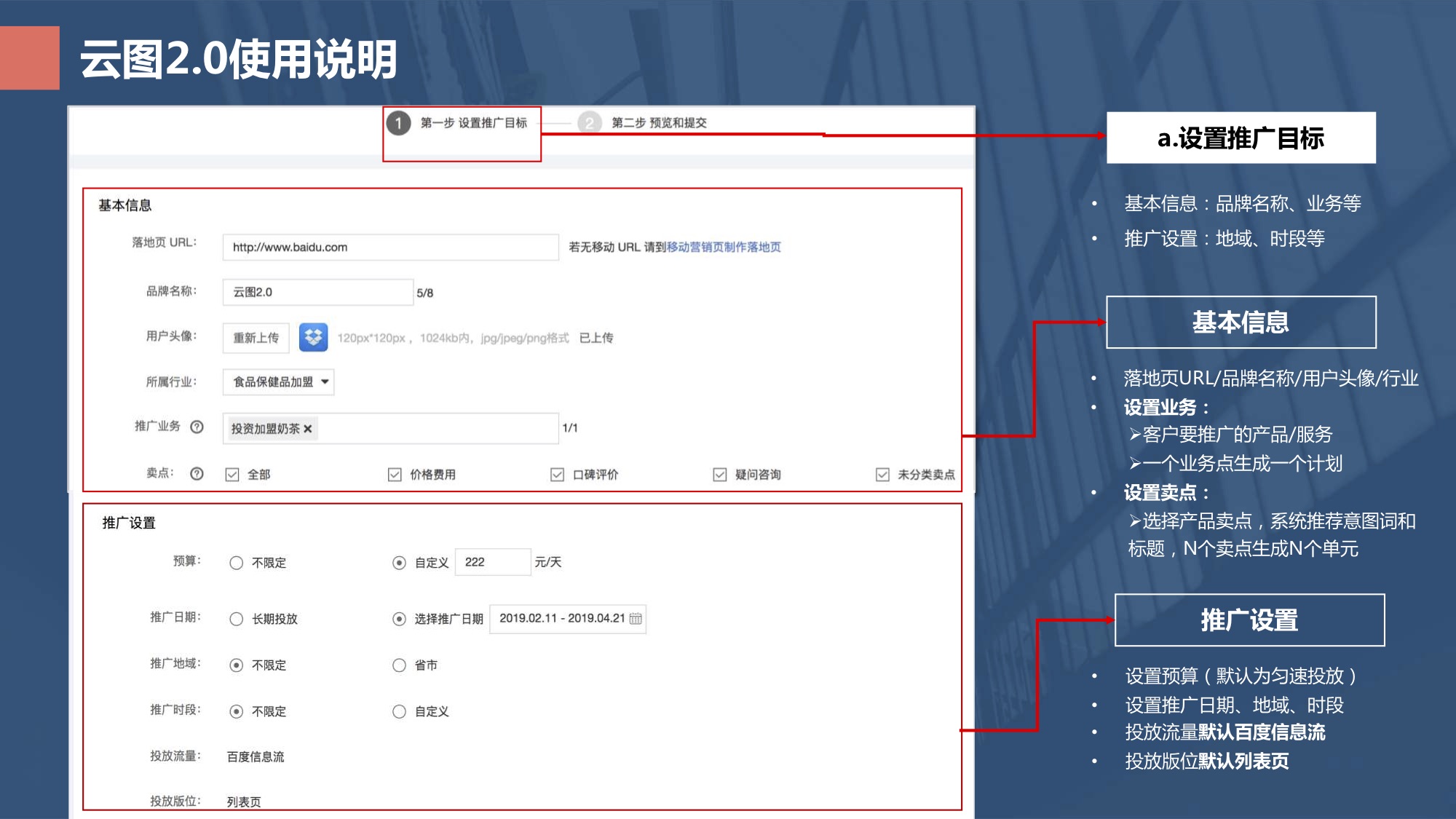Click help icon beside 卖点 label
The image size is (1456, 819).
197,474
